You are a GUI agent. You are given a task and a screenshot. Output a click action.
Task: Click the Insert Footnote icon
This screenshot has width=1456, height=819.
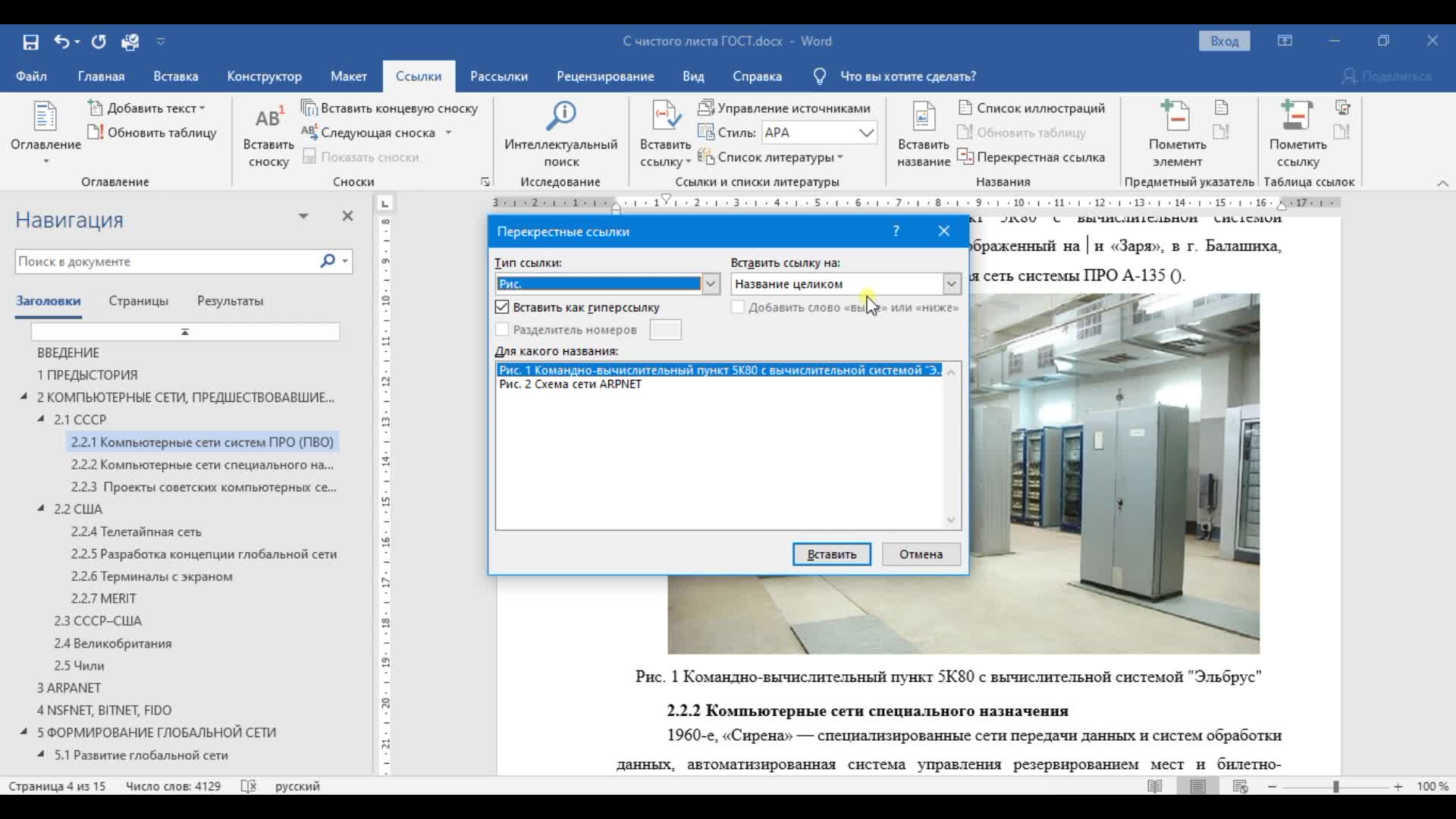(x=268, y=119)
